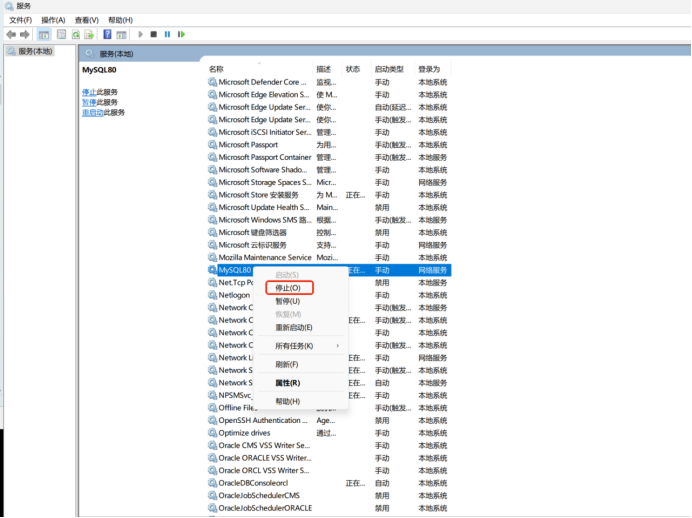
Task: Click the 自动(延迟... startup type cell
Action: point(393,107)
